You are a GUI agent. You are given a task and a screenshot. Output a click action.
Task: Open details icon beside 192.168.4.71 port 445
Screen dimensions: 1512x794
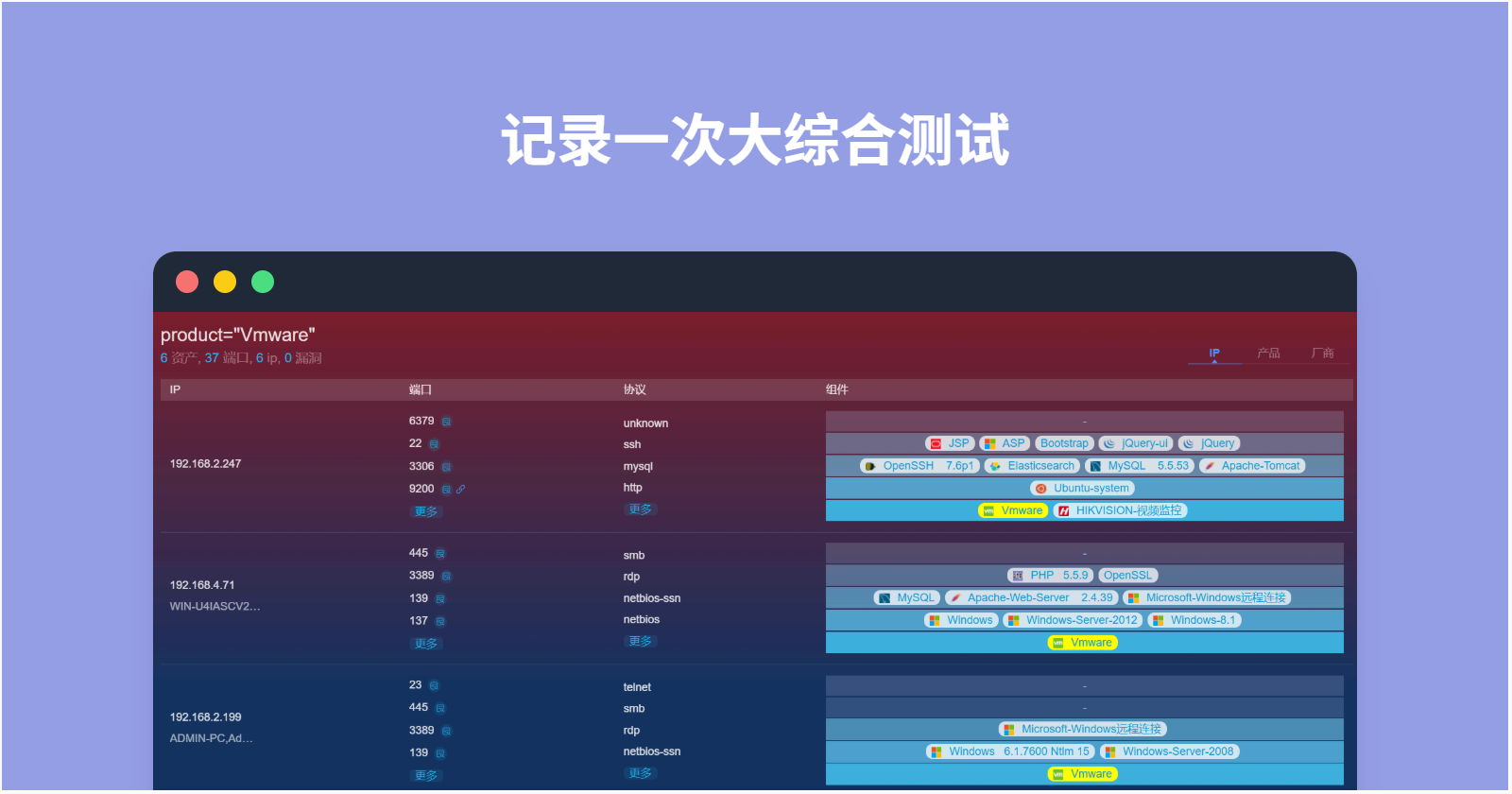click(x=440, y=554)
